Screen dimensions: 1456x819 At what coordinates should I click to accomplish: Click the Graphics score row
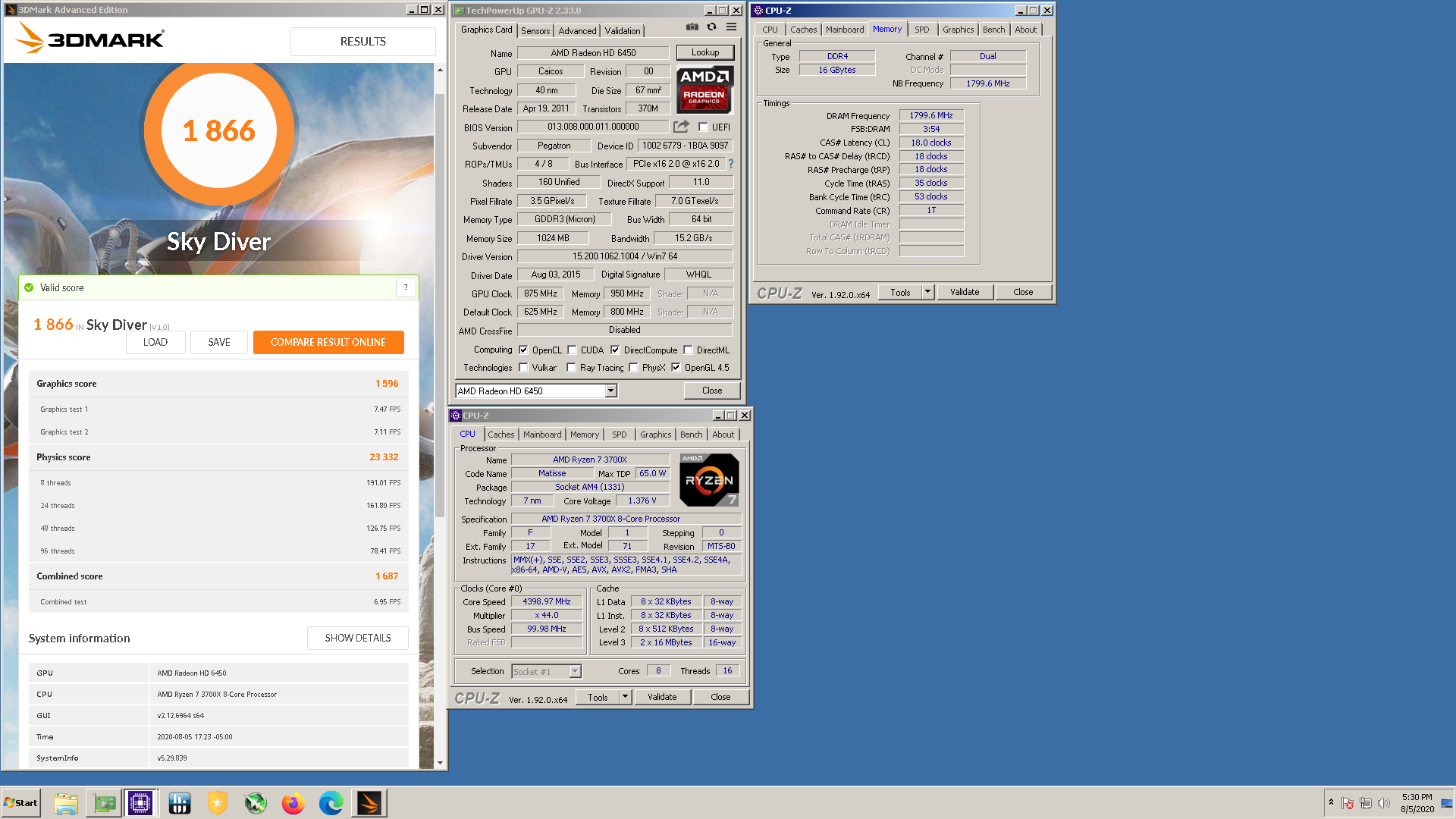point(218,384)
